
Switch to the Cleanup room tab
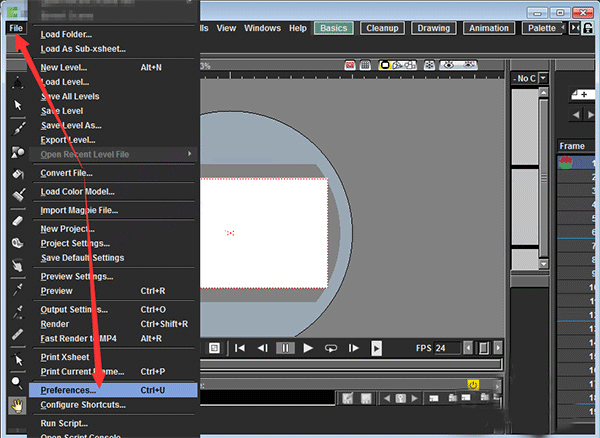383,28
